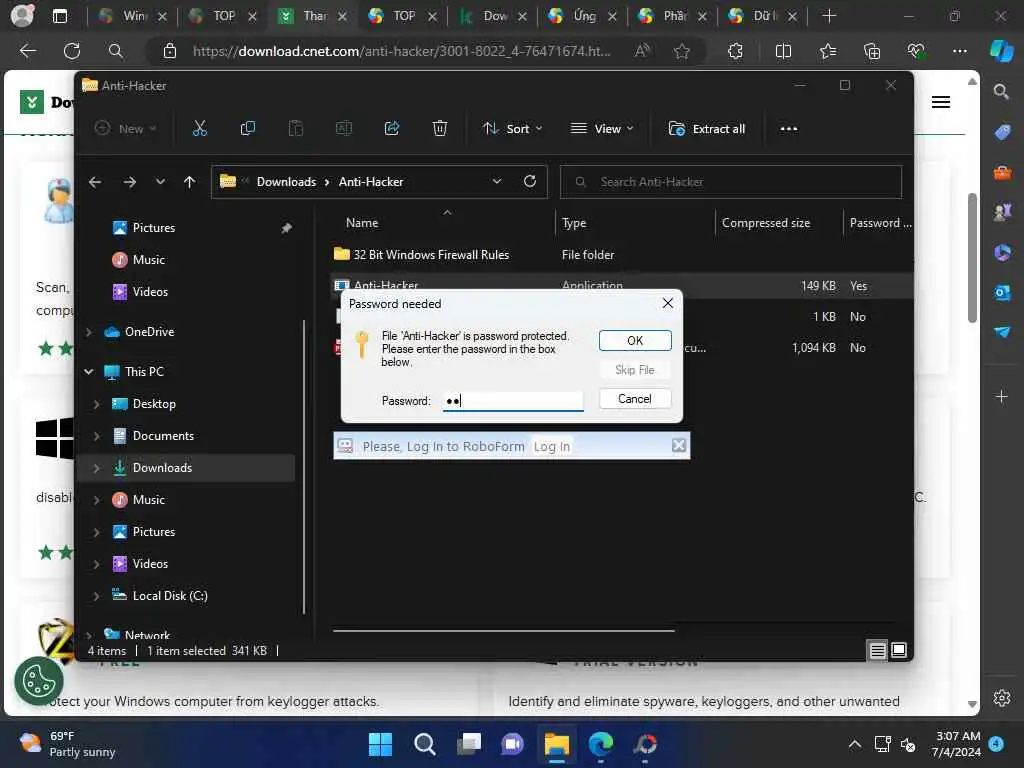Open the Sort dropdown menu
Screen dimensions: 1024x768
[x=513, y=129]
